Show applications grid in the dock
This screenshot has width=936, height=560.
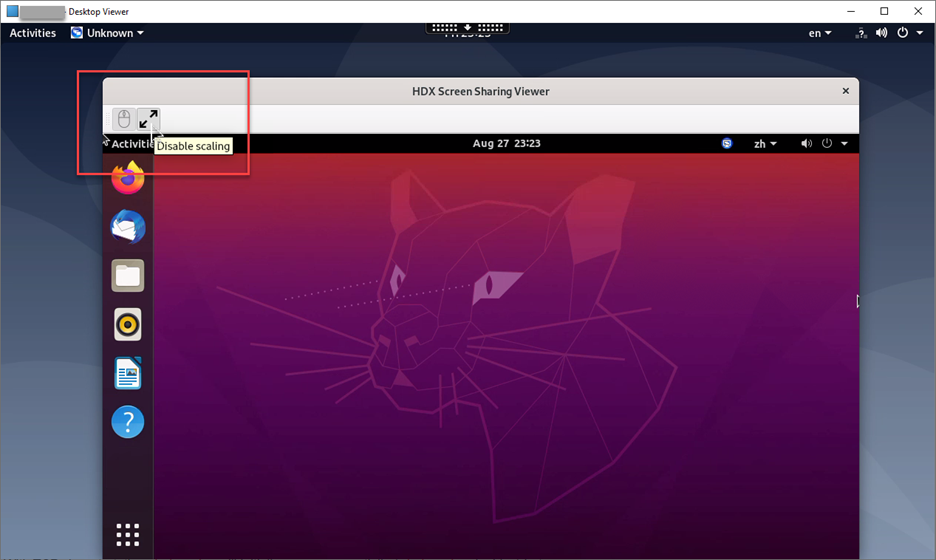pyautogui.click(x=128, y=535)
